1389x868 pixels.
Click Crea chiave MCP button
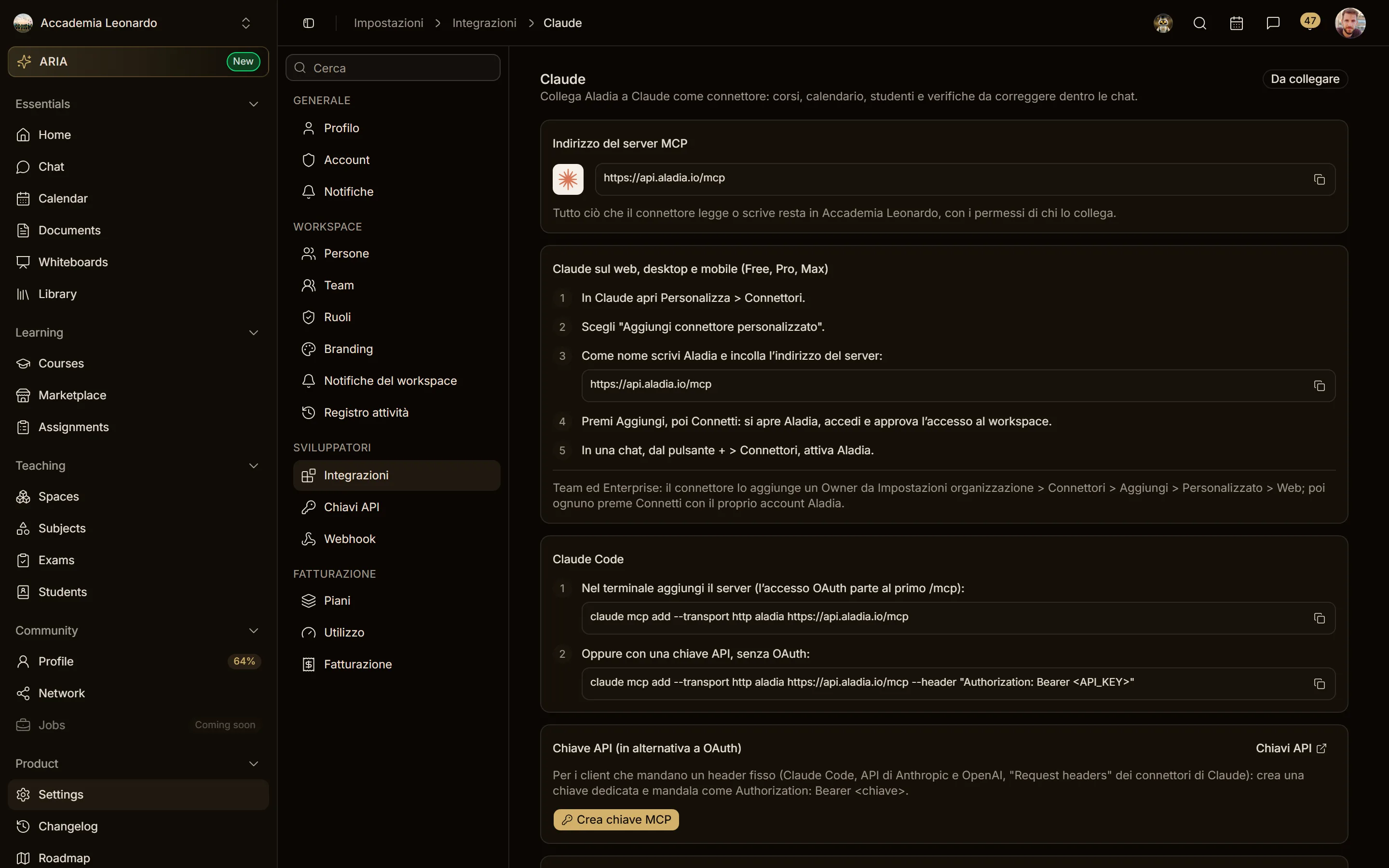click(616, 820)
